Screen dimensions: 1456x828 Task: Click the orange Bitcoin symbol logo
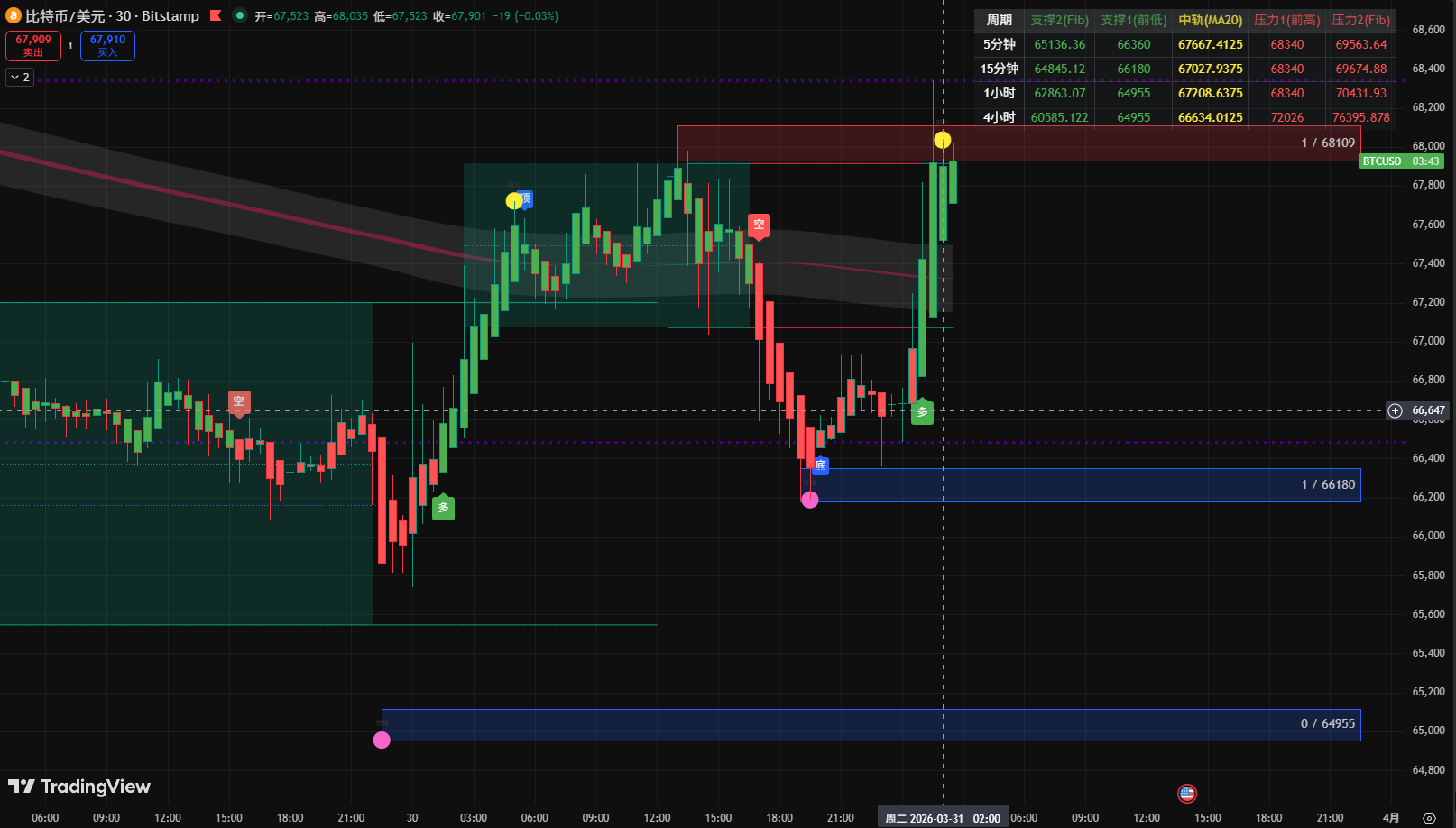click(14, 15)
